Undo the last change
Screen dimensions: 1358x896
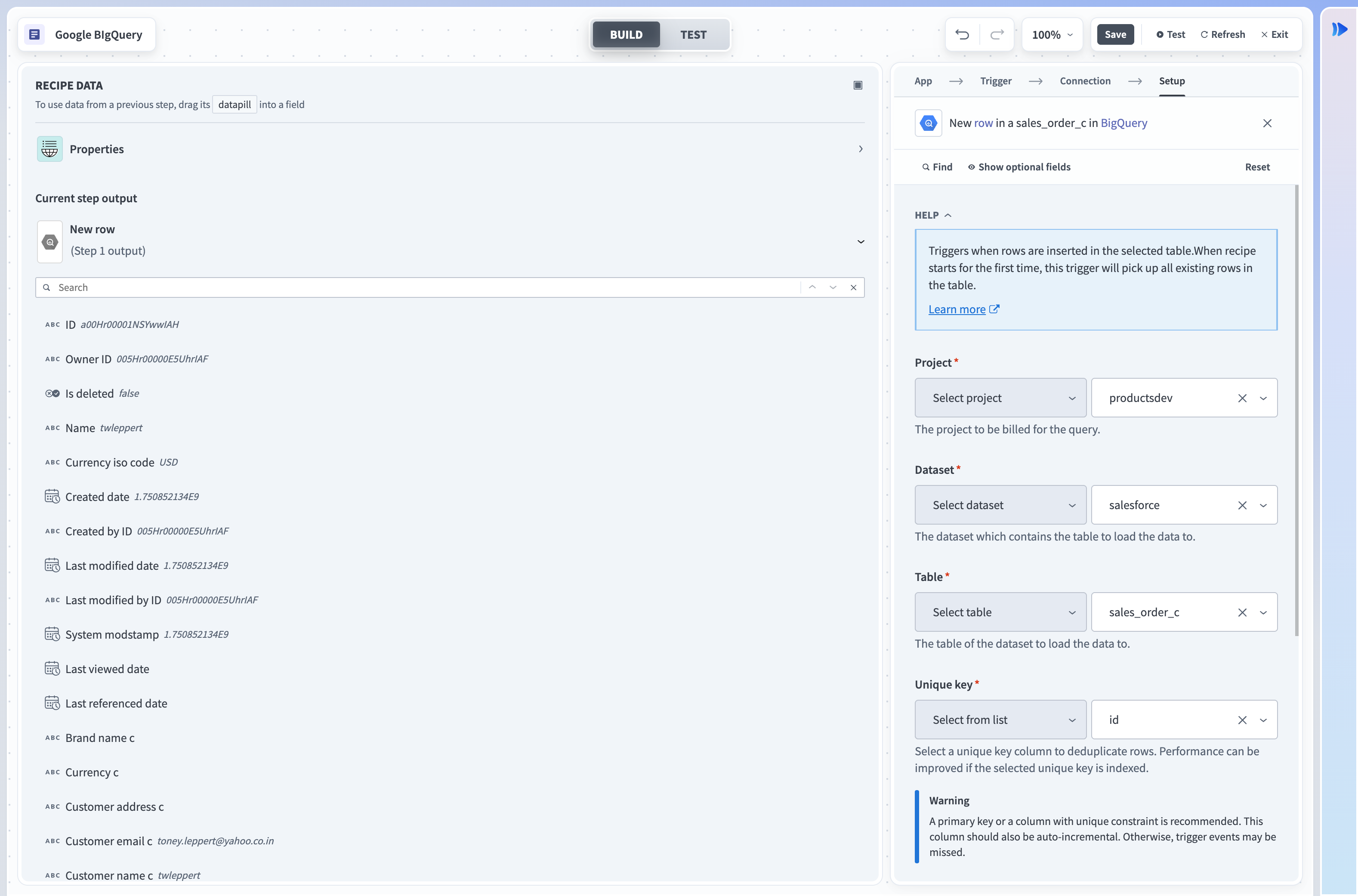pos(962,34)
